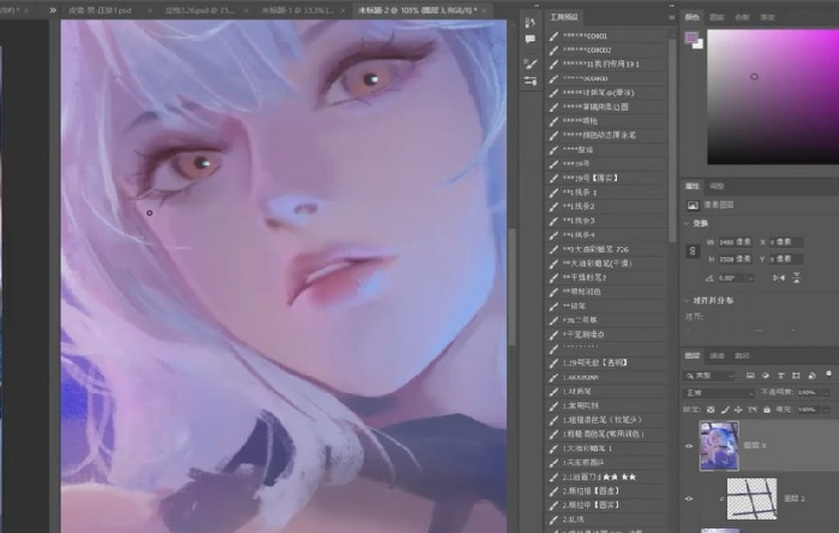Click the link width and height icon
Viewport: 839px width, 533px height.
[691, 250]
